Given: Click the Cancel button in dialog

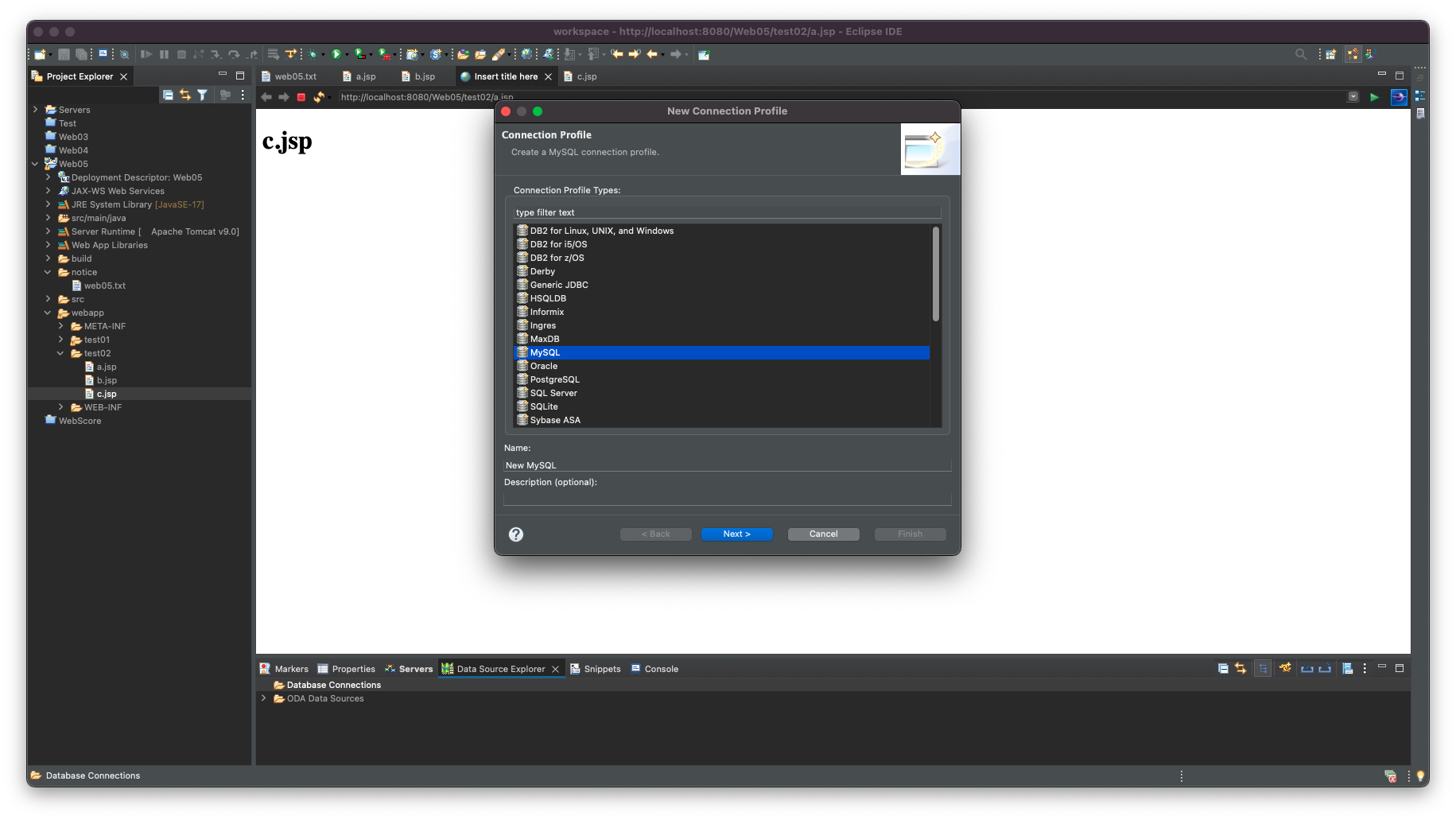Looking at the screenshot, I should (823, 534).
